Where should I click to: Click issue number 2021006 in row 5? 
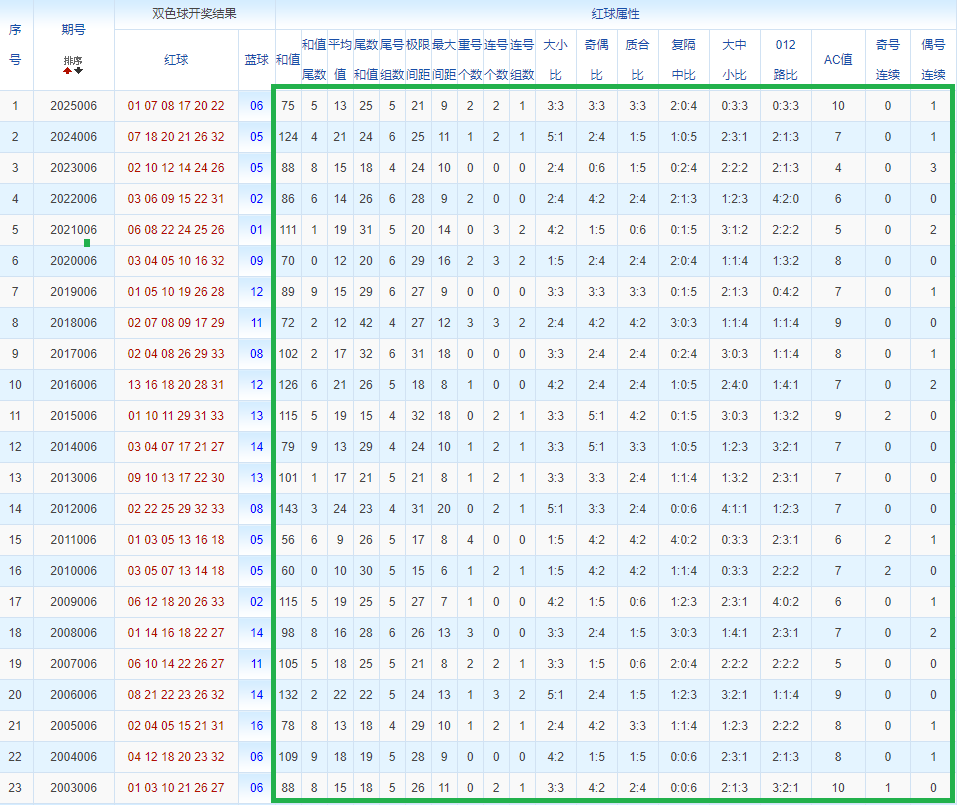pyautogui.click(x=74, y=230)
